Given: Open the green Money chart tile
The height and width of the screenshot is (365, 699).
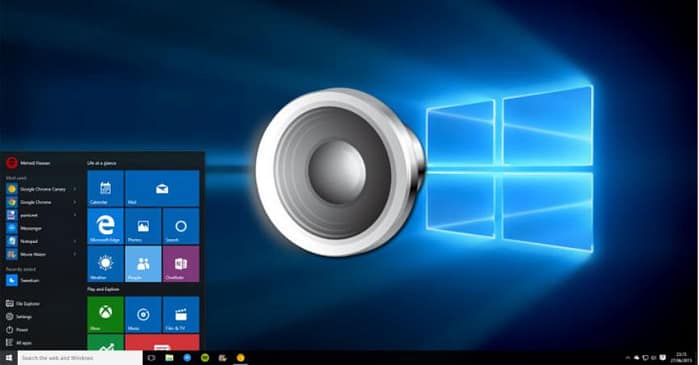Looking at the screenshot, I should coord(105,342).
